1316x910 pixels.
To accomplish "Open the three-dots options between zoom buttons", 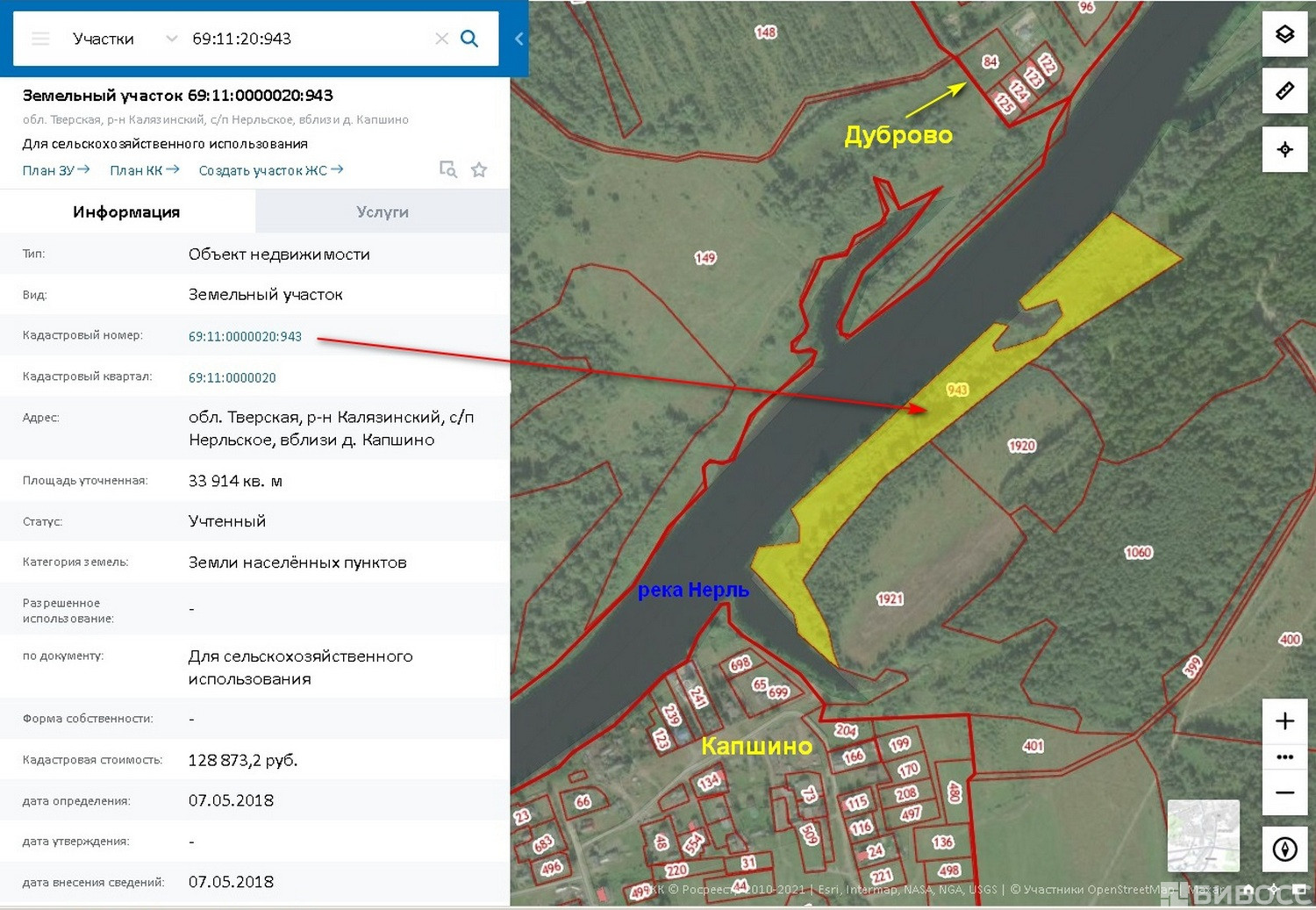I will (x=1285, y=756).
